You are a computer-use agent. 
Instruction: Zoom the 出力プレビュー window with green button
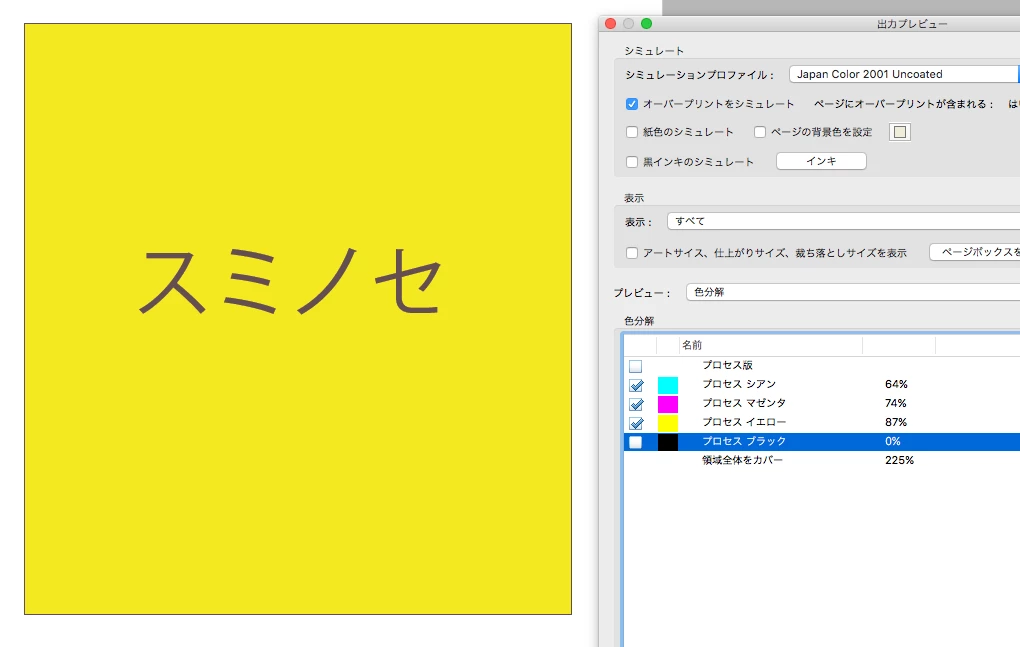(646, 24)
